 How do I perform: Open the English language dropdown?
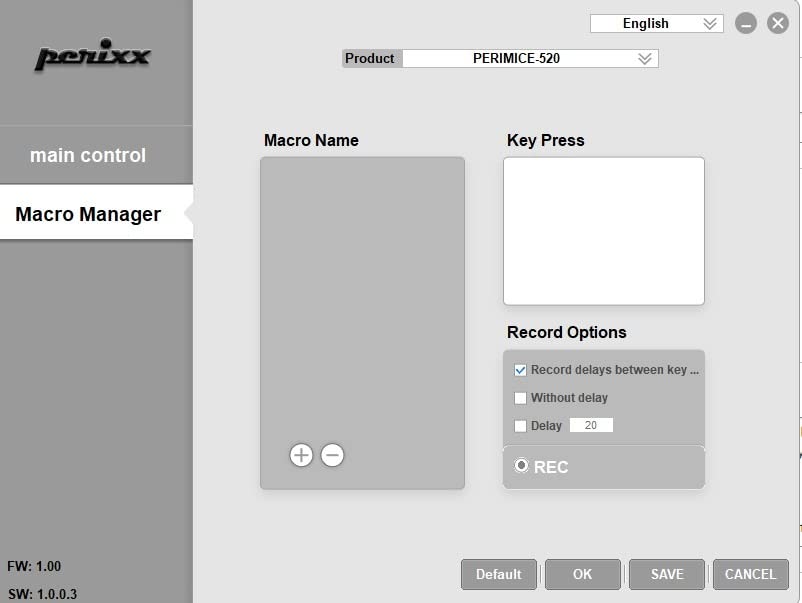pos(657,24)
